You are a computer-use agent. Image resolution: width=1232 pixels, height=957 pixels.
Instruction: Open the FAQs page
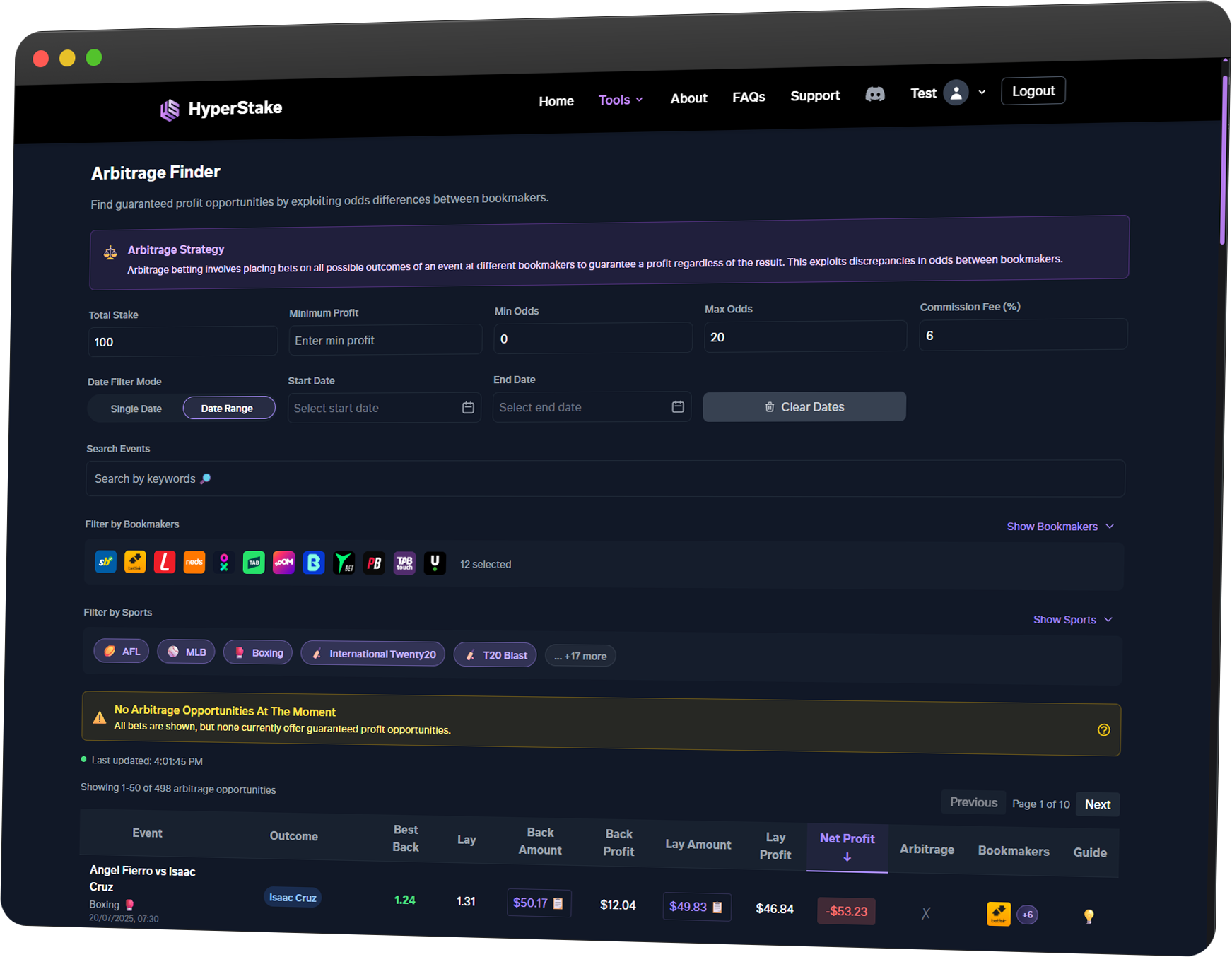pos(749,97)
